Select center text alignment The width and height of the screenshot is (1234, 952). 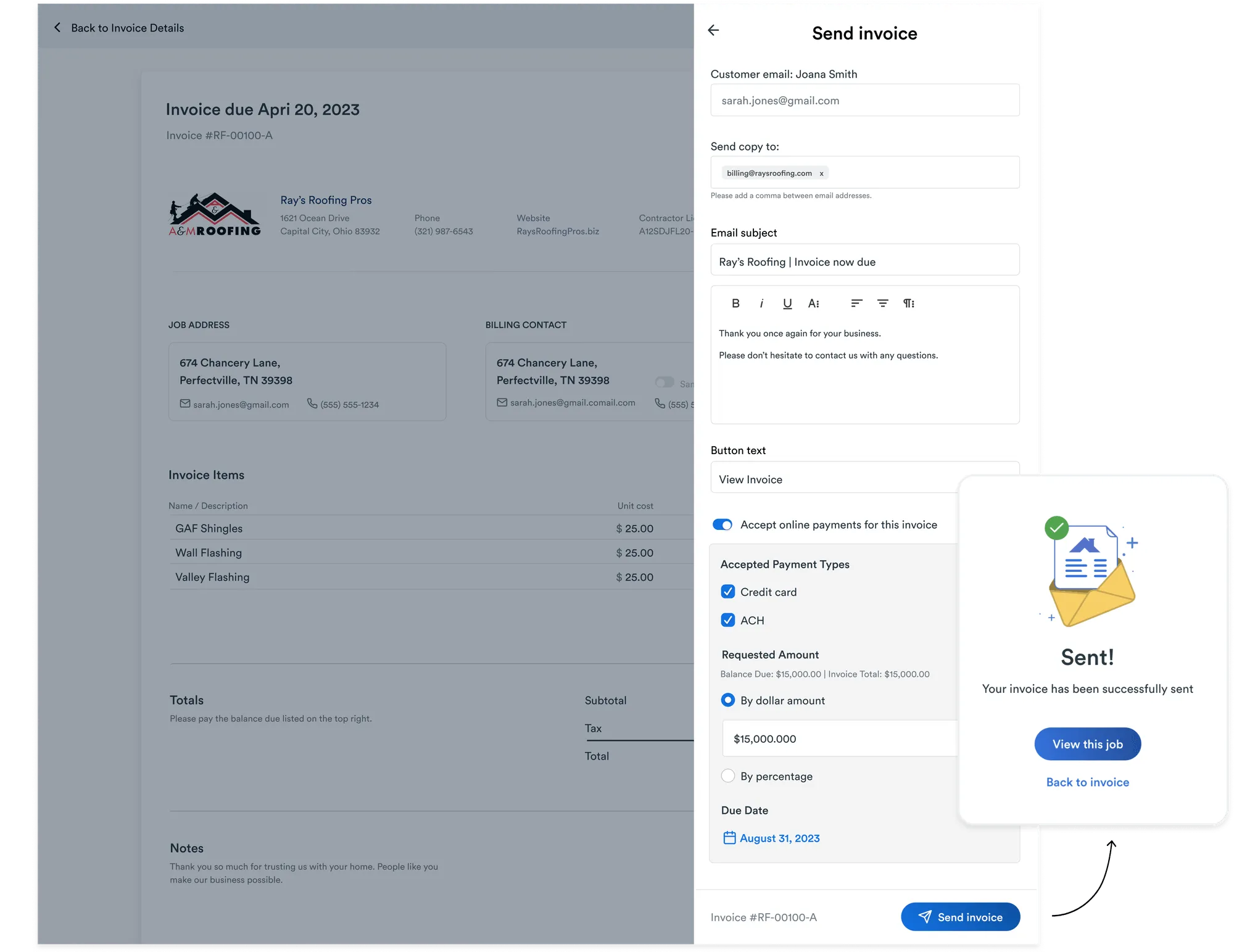point(882,303)
